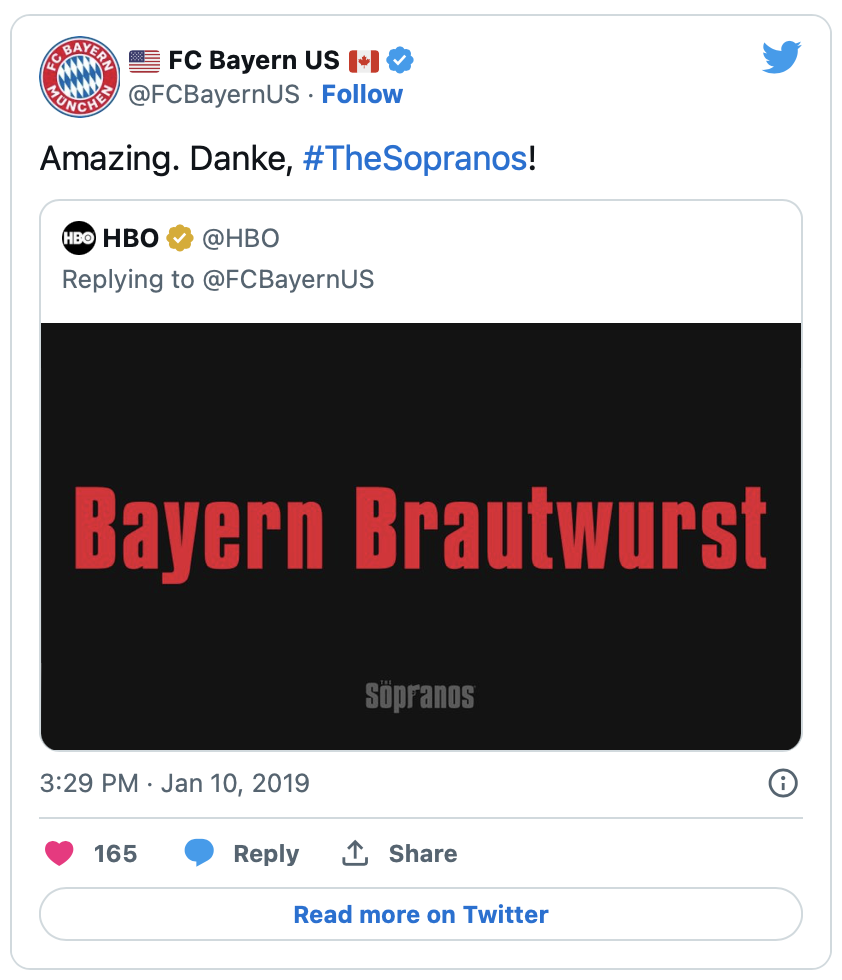Click the Share text label
This screenshot has height=980, width=842.
pyautogui.click(x=423, y=854)
